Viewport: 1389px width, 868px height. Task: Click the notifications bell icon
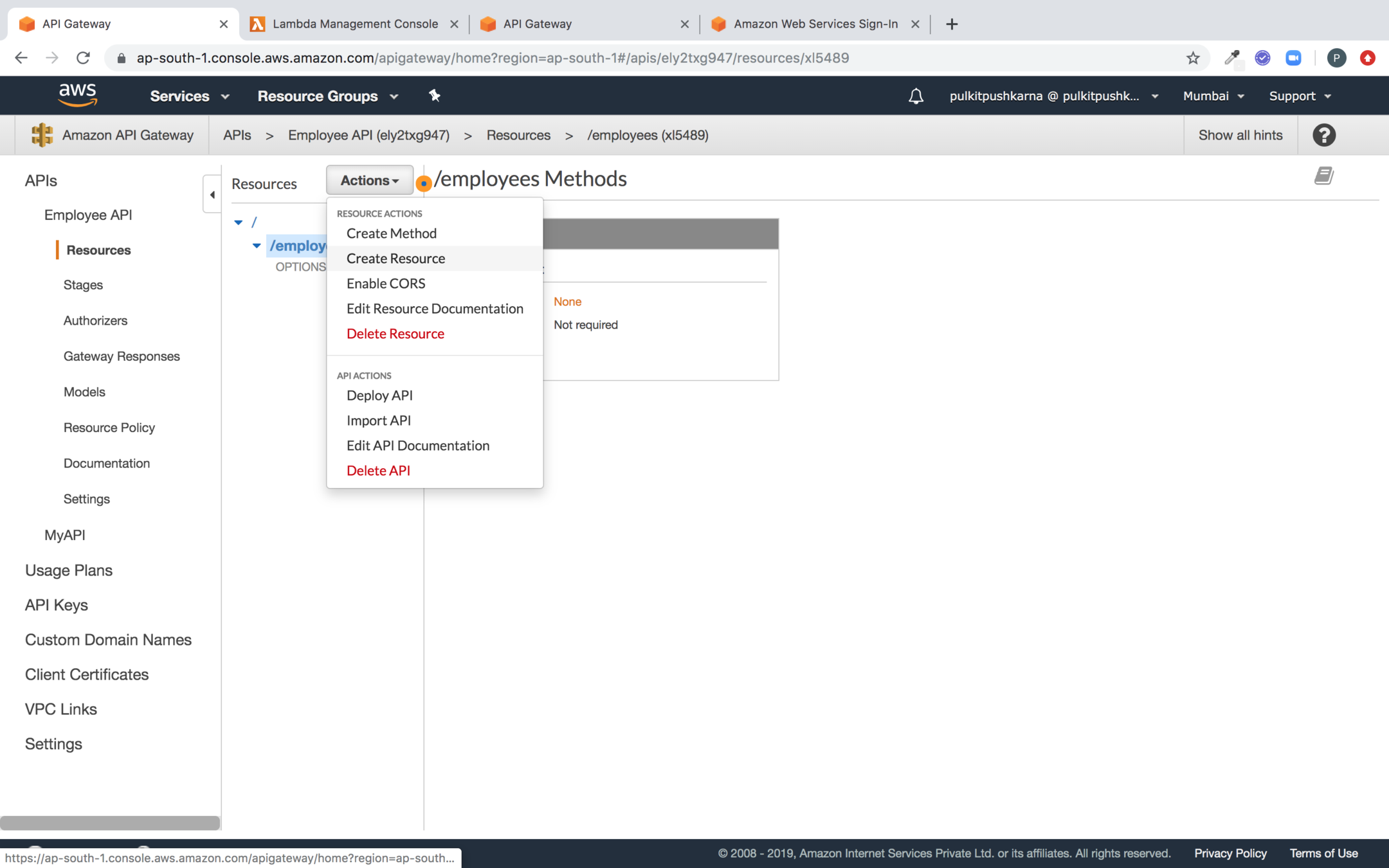tap(916, 96)
